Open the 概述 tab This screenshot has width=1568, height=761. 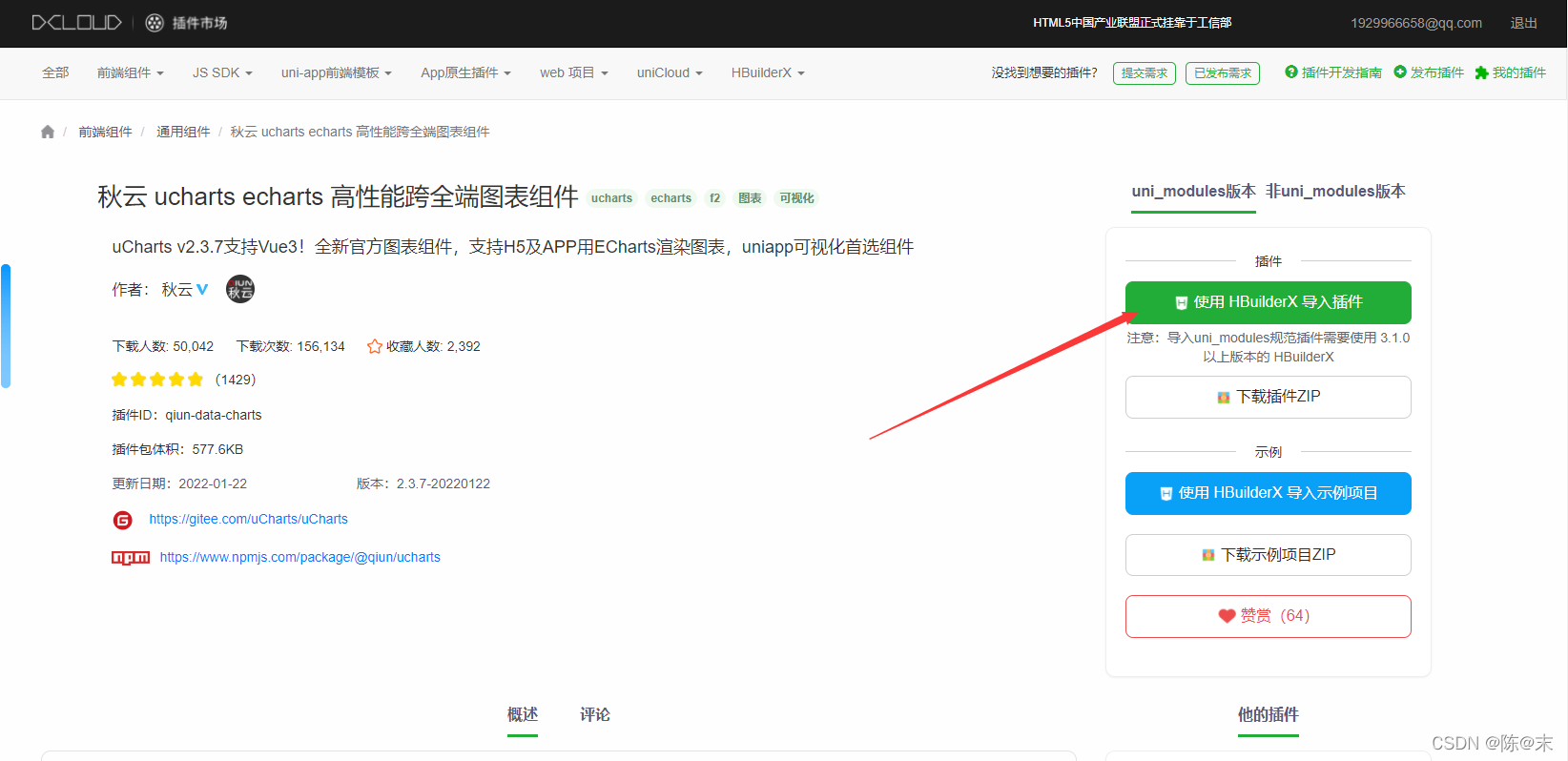tap(523, 714)
